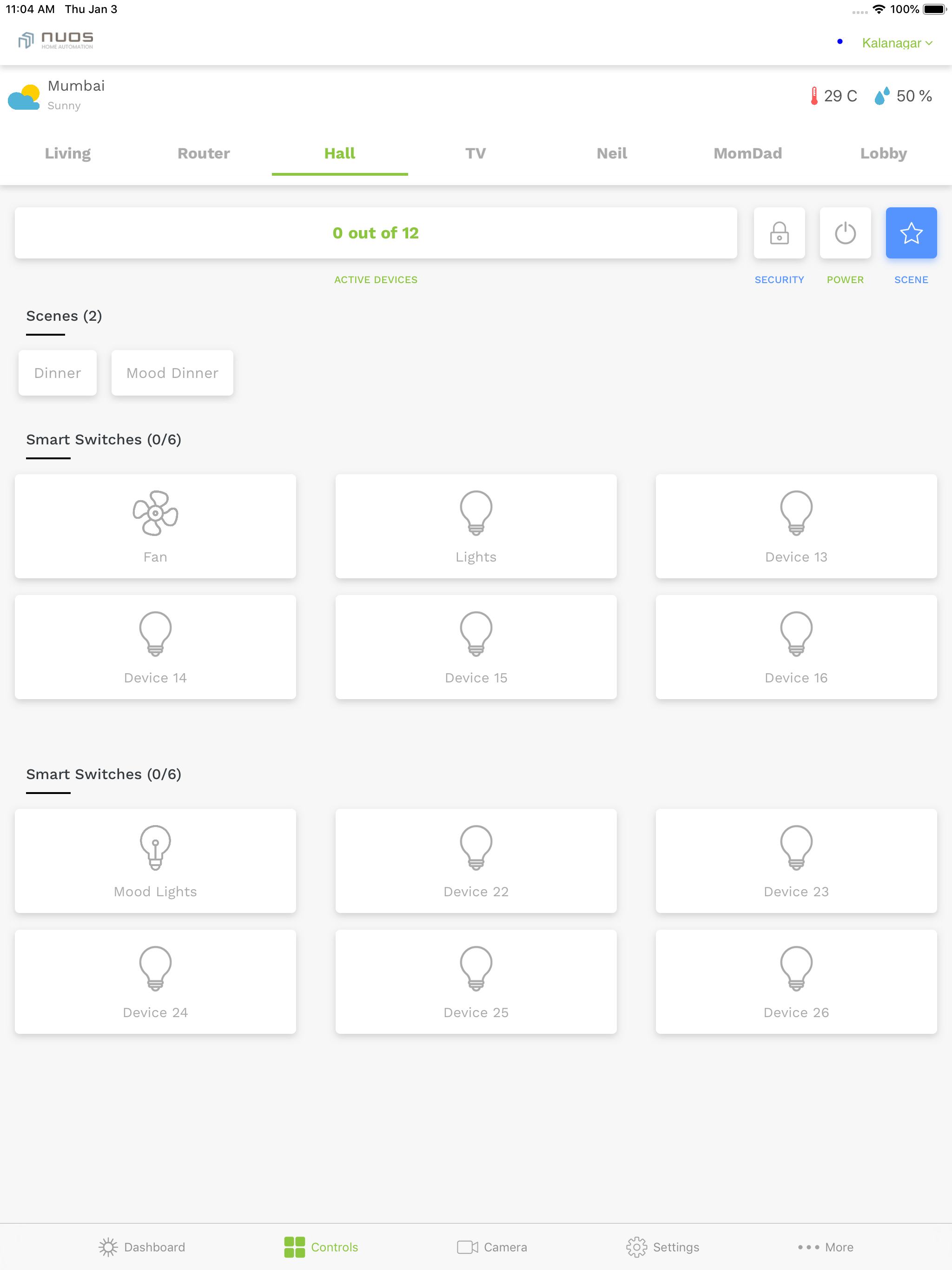Open the Camera bottom tab
952x1270 pixels.
[x=492, y=1247]
